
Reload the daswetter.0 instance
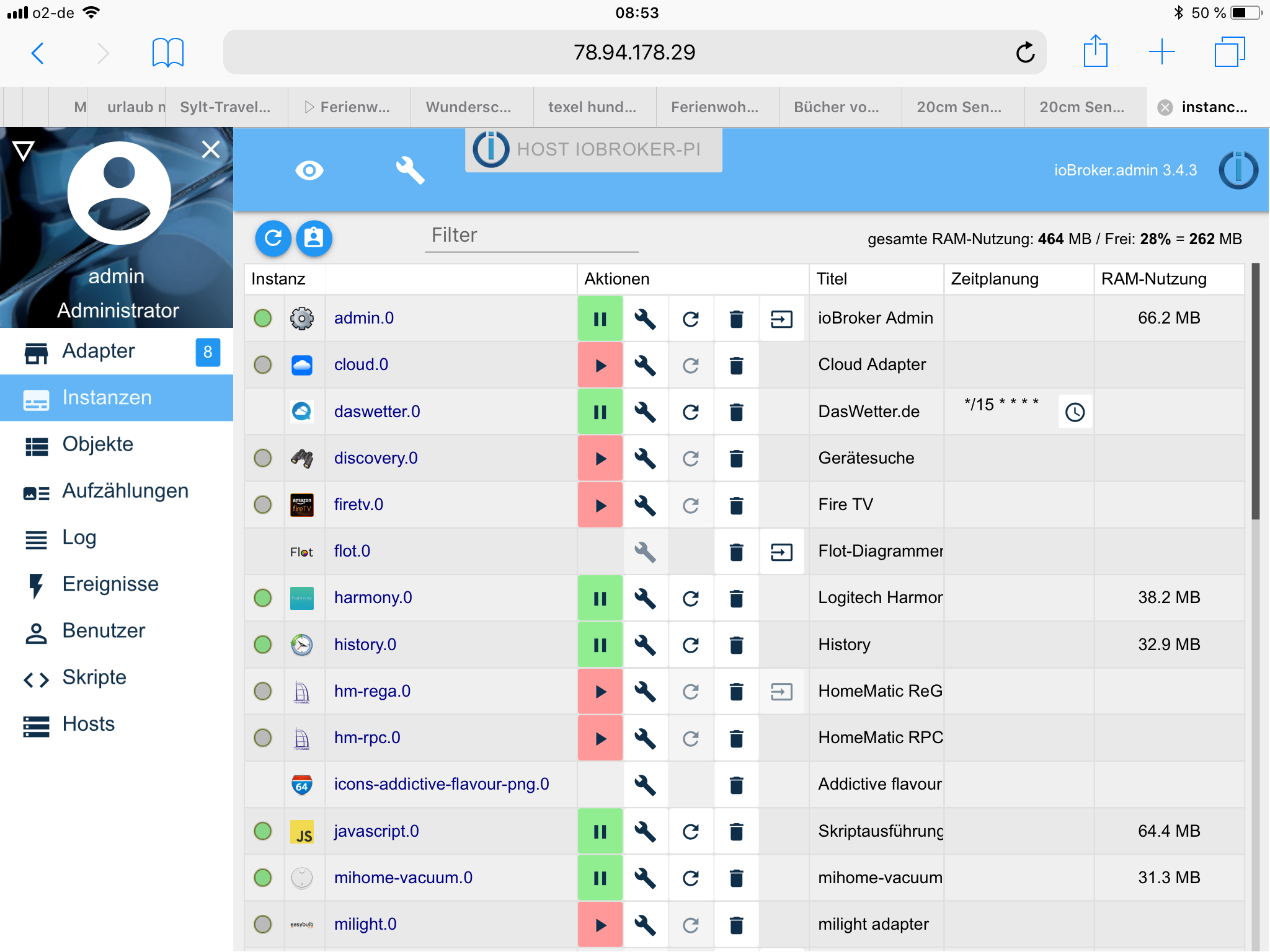691,412
